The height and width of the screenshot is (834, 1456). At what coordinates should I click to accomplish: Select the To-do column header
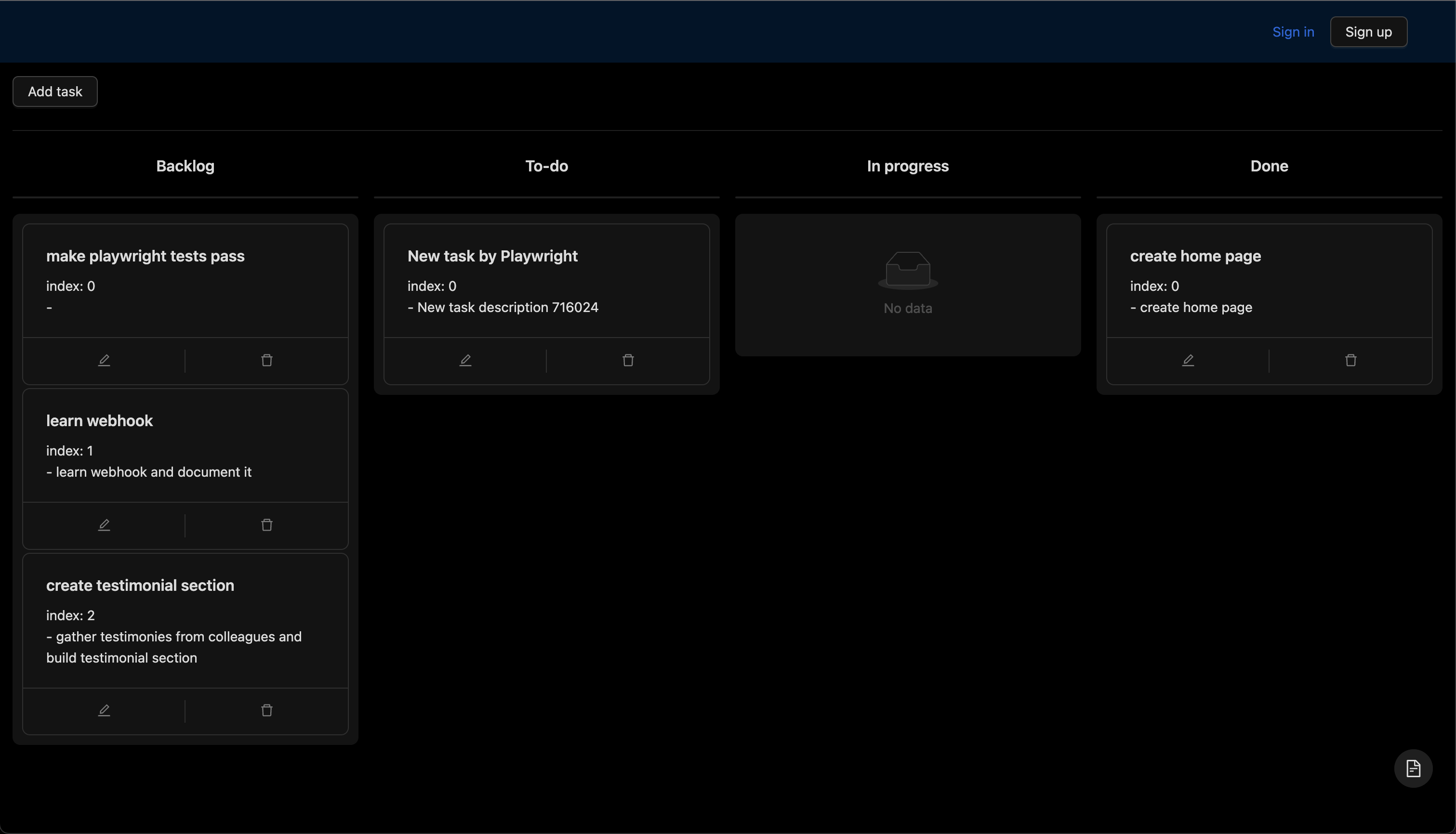[547, 166]
